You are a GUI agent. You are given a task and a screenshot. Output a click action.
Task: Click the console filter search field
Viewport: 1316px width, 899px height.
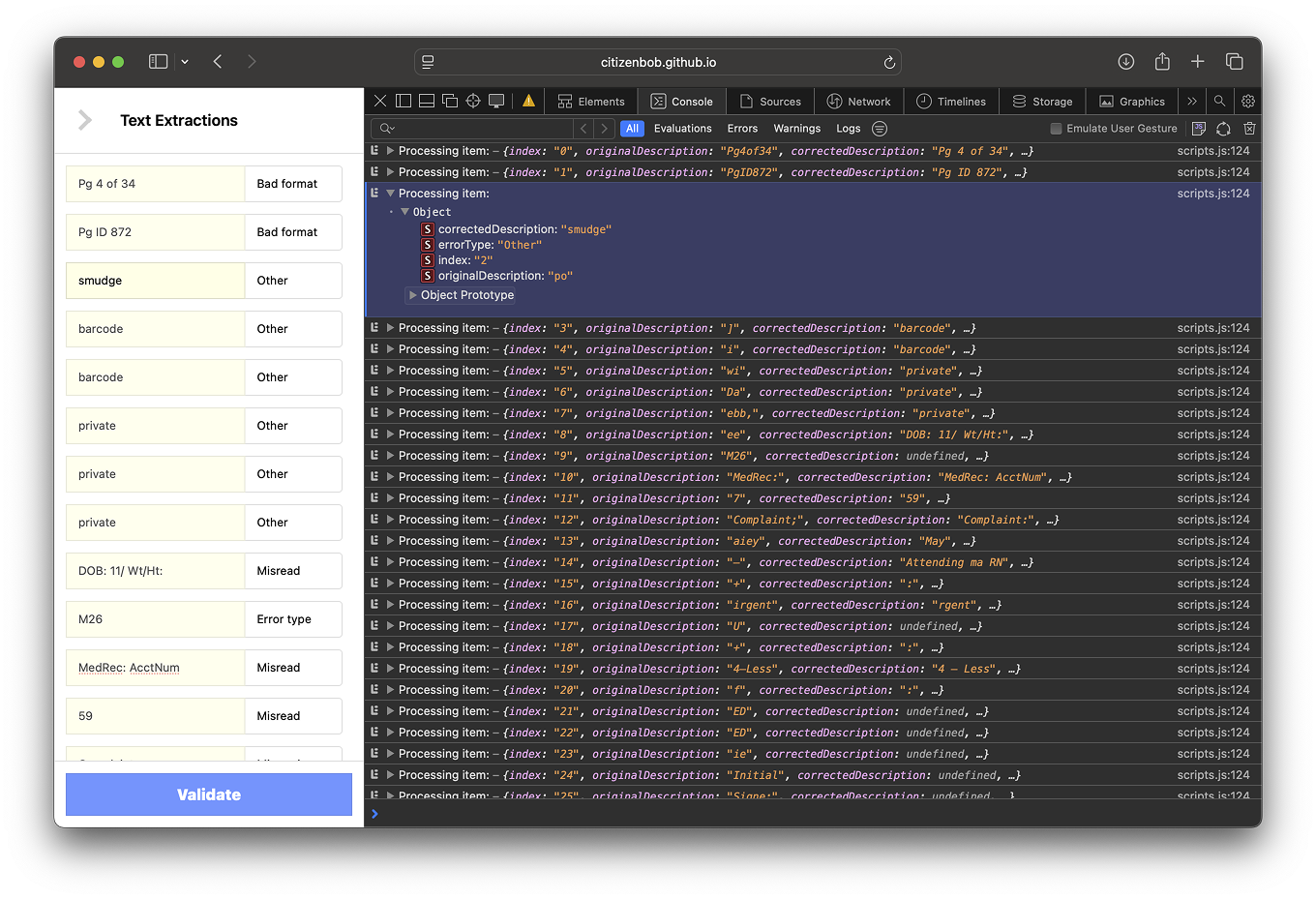[x=474, y=128]
